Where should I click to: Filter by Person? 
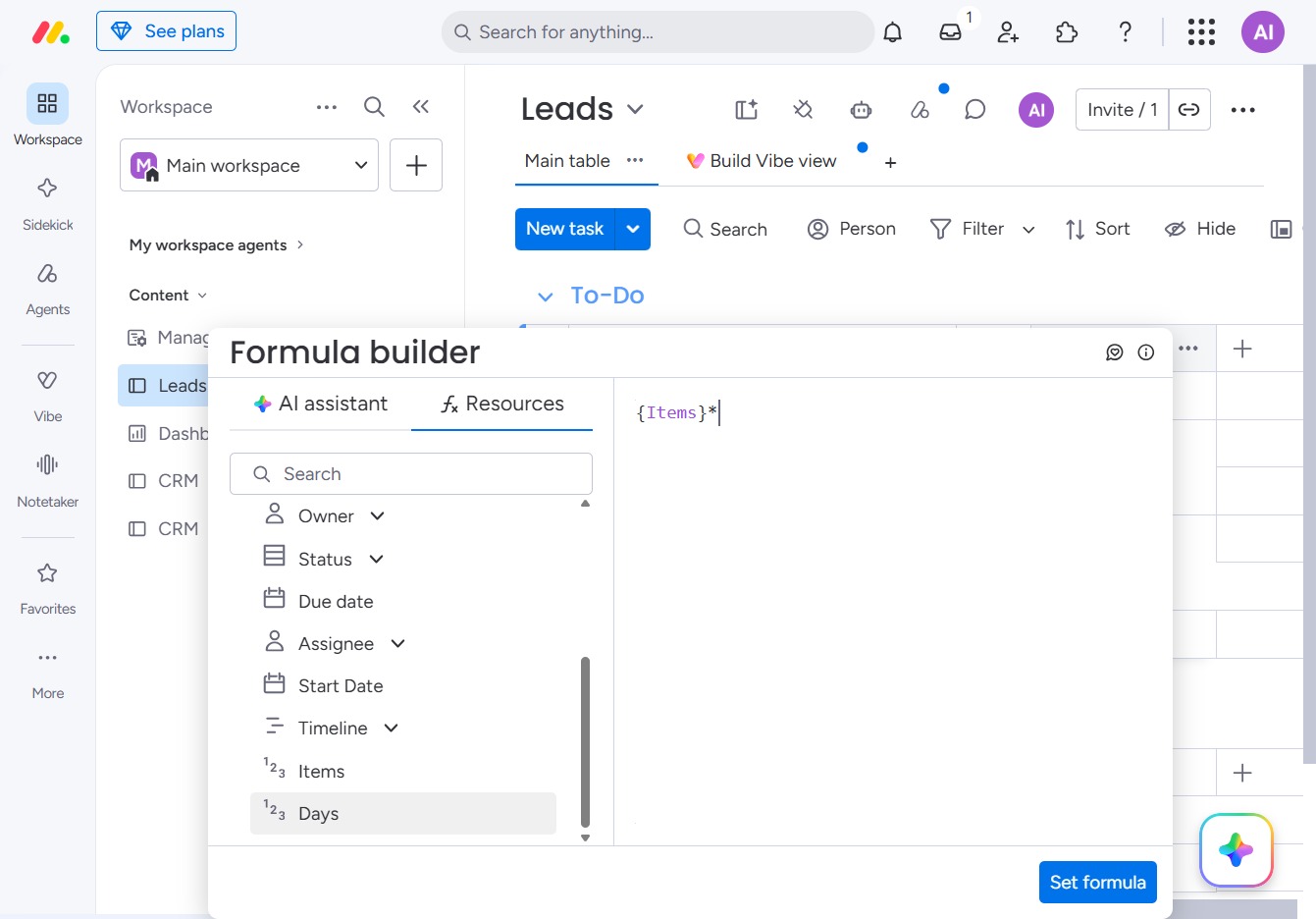point(852,229)
